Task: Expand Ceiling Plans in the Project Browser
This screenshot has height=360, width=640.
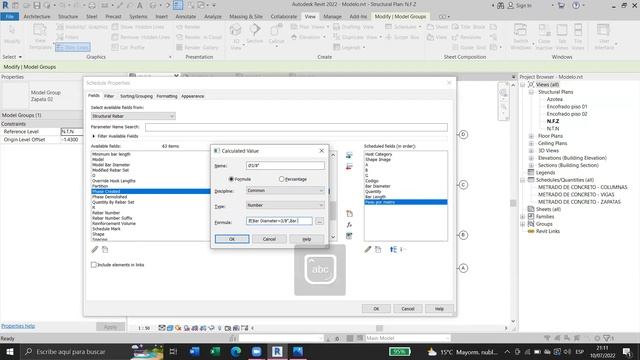Action: [531, 143]
